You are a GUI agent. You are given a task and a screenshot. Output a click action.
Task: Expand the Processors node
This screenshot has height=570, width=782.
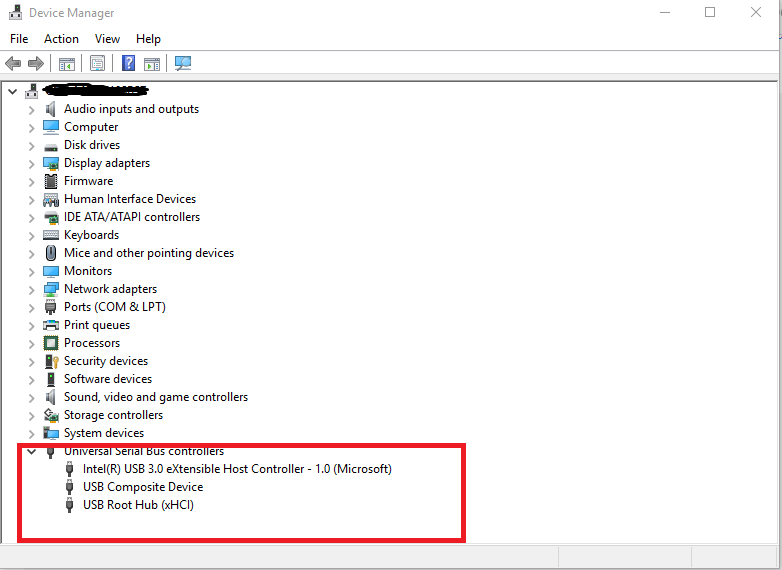31,344
